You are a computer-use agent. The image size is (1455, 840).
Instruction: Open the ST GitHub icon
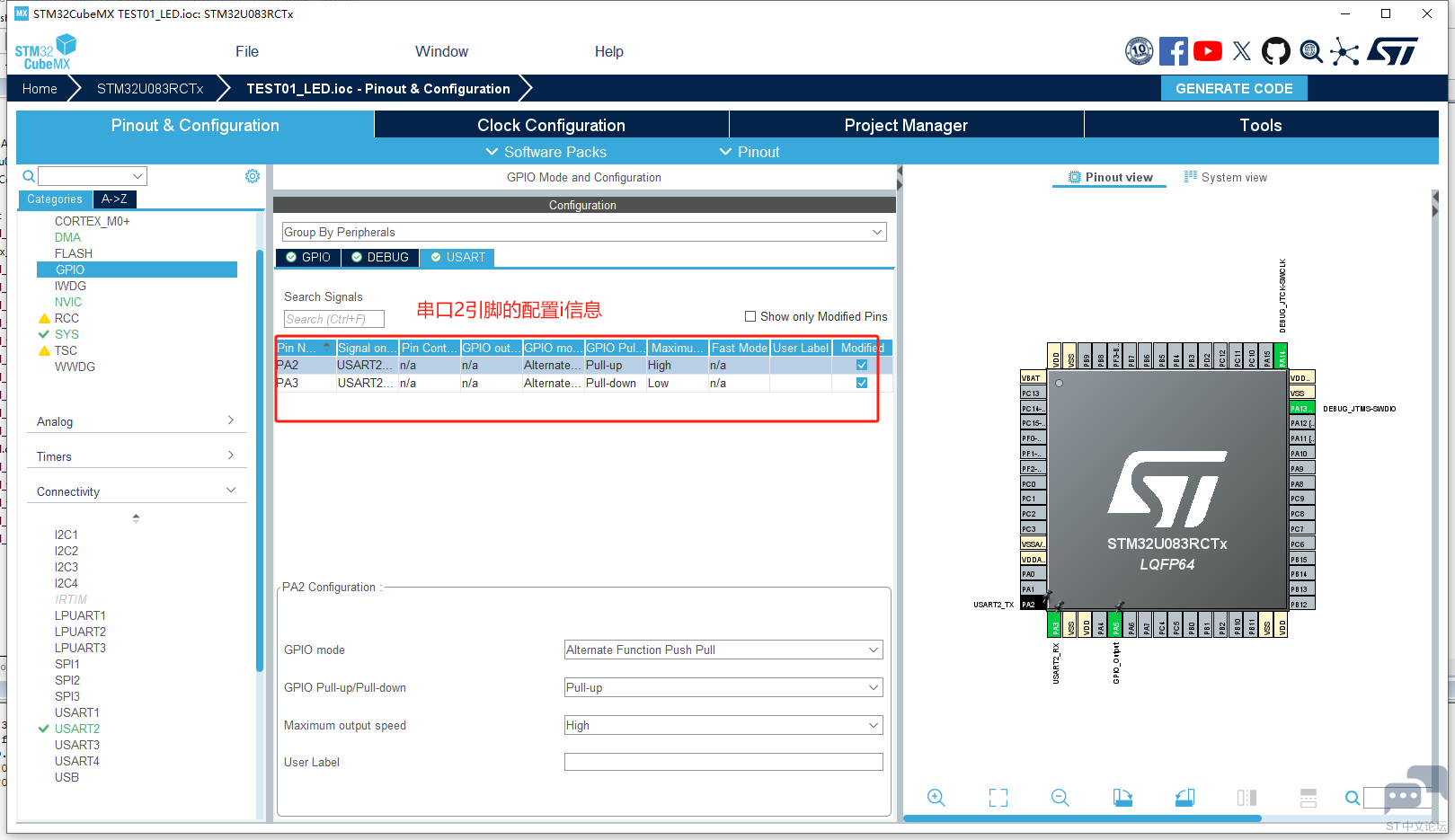tap(1275, 51)
